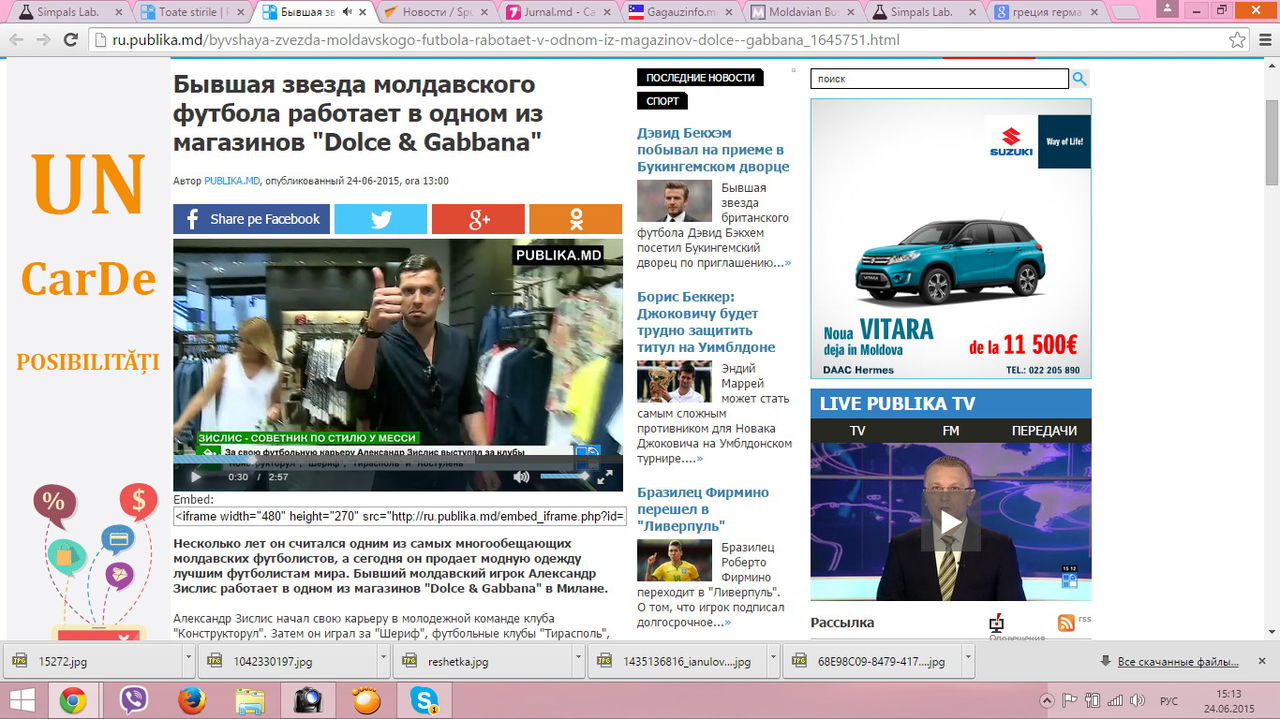Open File Explorer from the taskbar
1280x719 pixels.
[x=249, y=700]
